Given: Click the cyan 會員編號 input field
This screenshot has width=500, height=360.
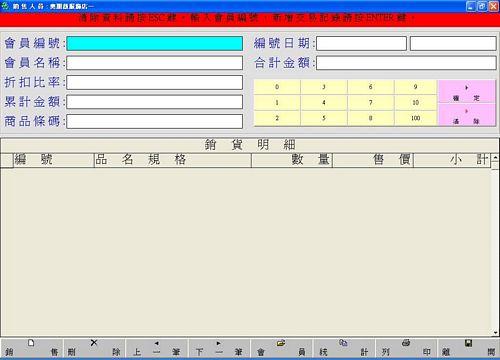Looking at the screenshot, I should 155,44.
